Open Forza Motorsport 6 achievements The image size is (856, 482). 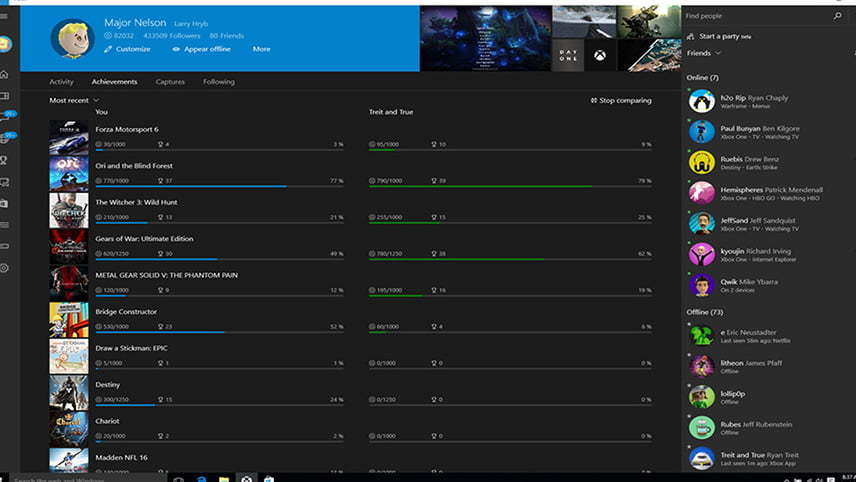tap(127, 129)
